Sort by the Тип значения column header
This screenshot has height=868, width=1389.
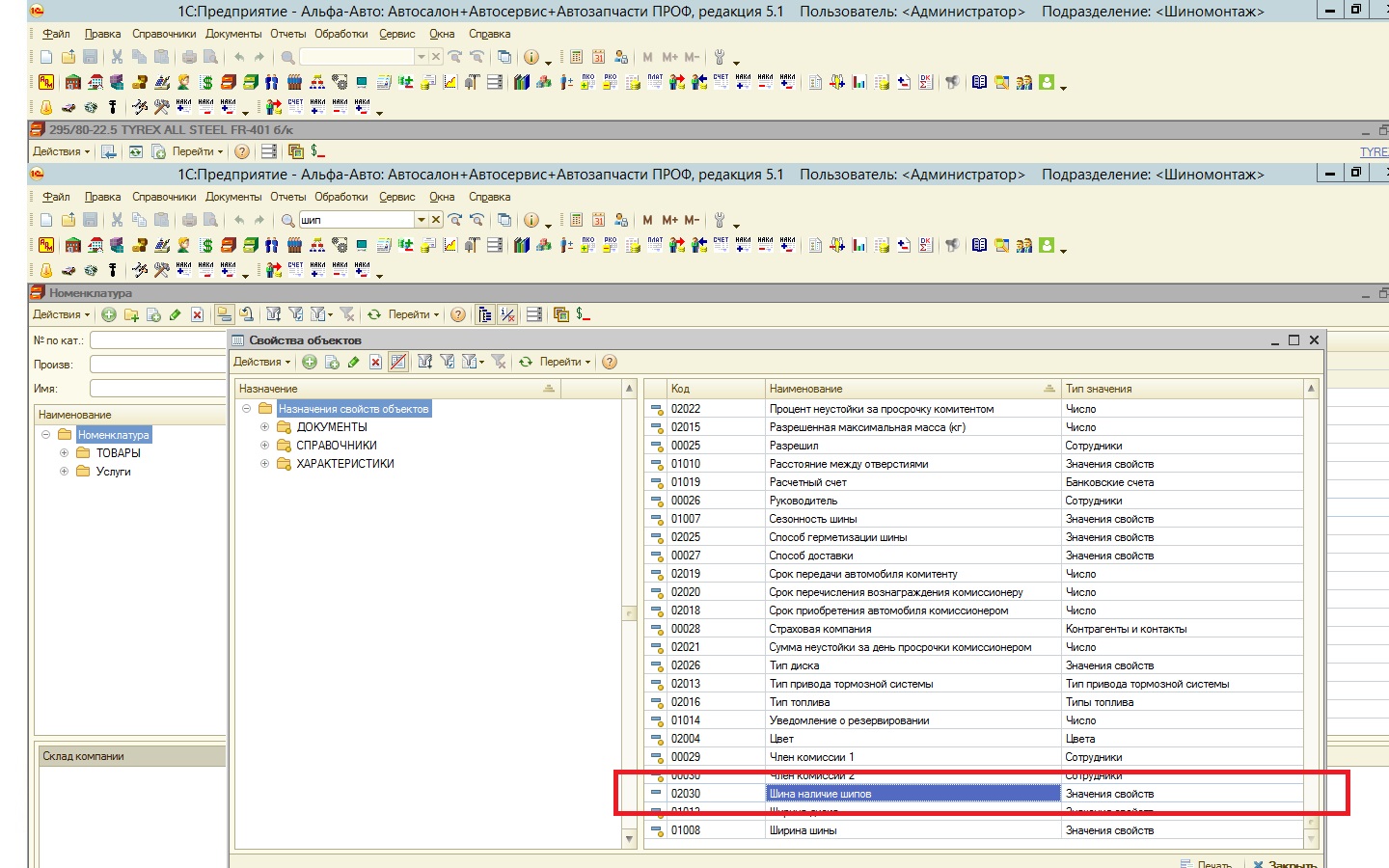tap(1182, 389)
